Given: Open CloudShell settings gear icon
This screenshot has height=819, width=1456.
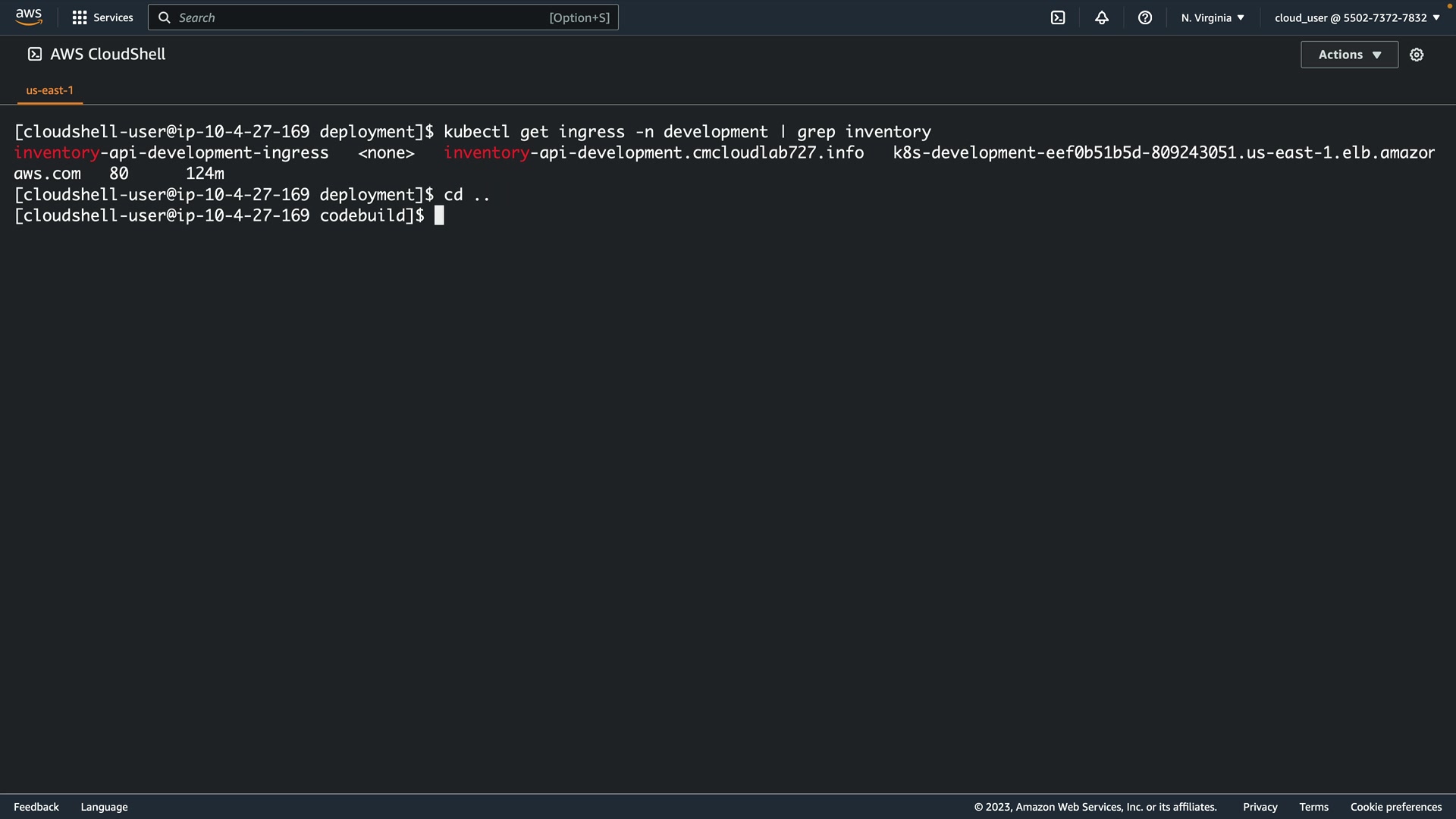Looking at the screenshot, I should pos(1417,55).
